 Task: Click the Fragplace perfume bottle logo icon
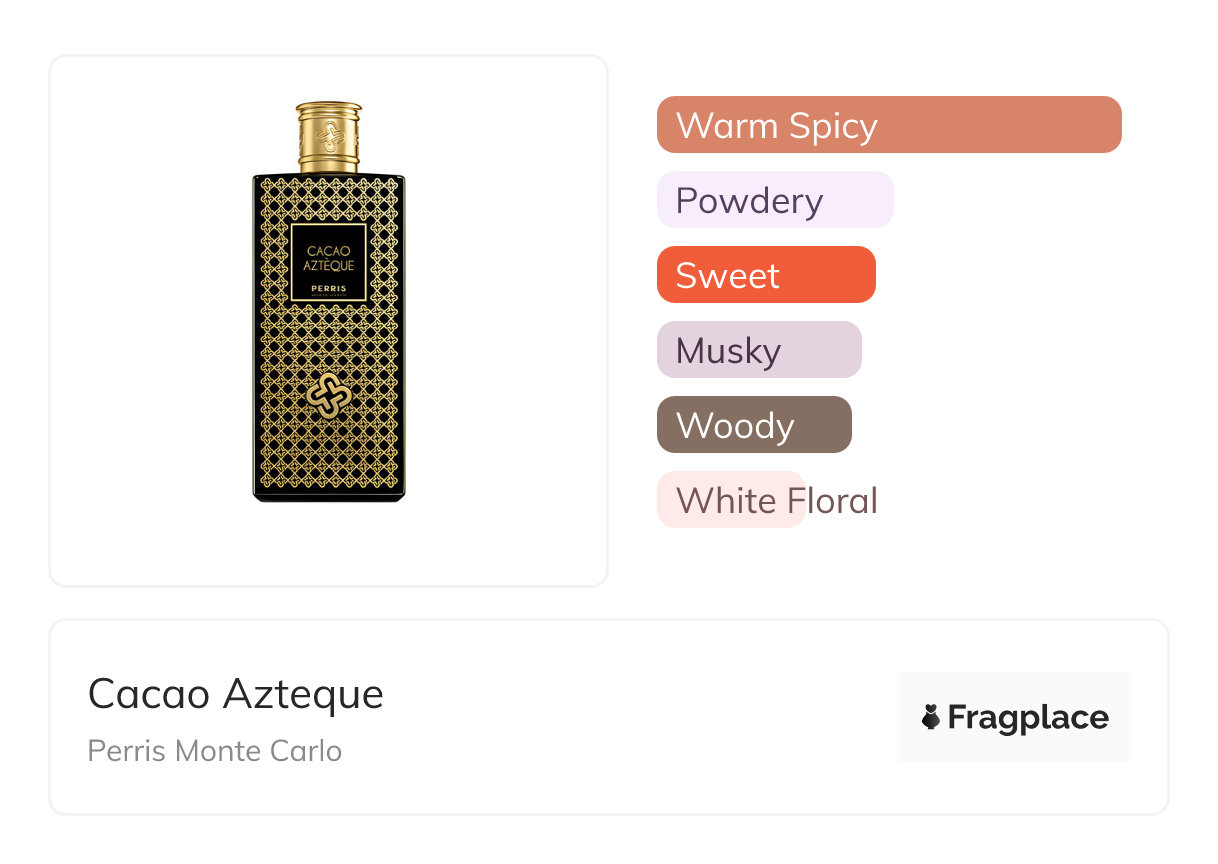[x=931, y=717]
